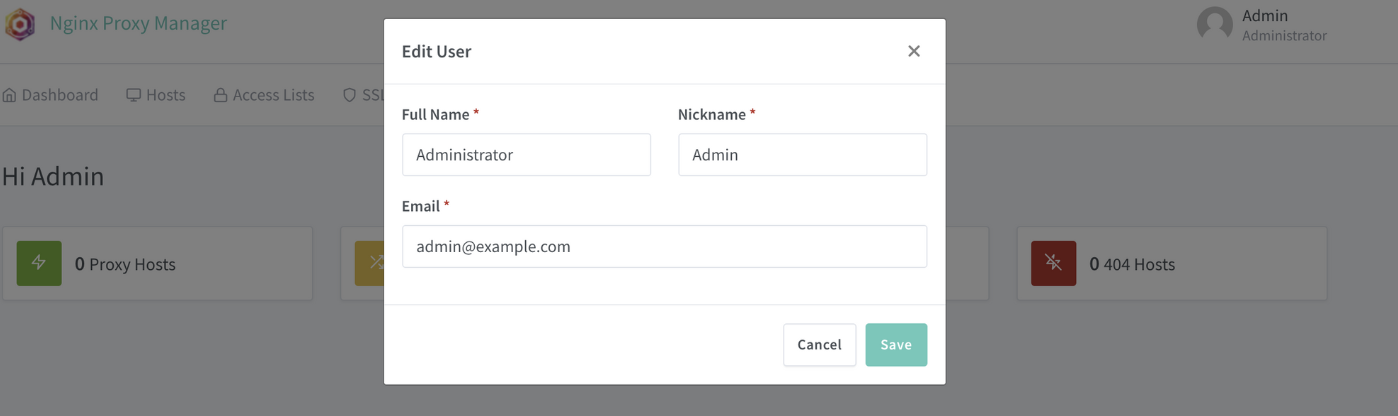Focus the Full Name input field
The height and width of the screenshot is (416, 1398).
pos(526,155)
